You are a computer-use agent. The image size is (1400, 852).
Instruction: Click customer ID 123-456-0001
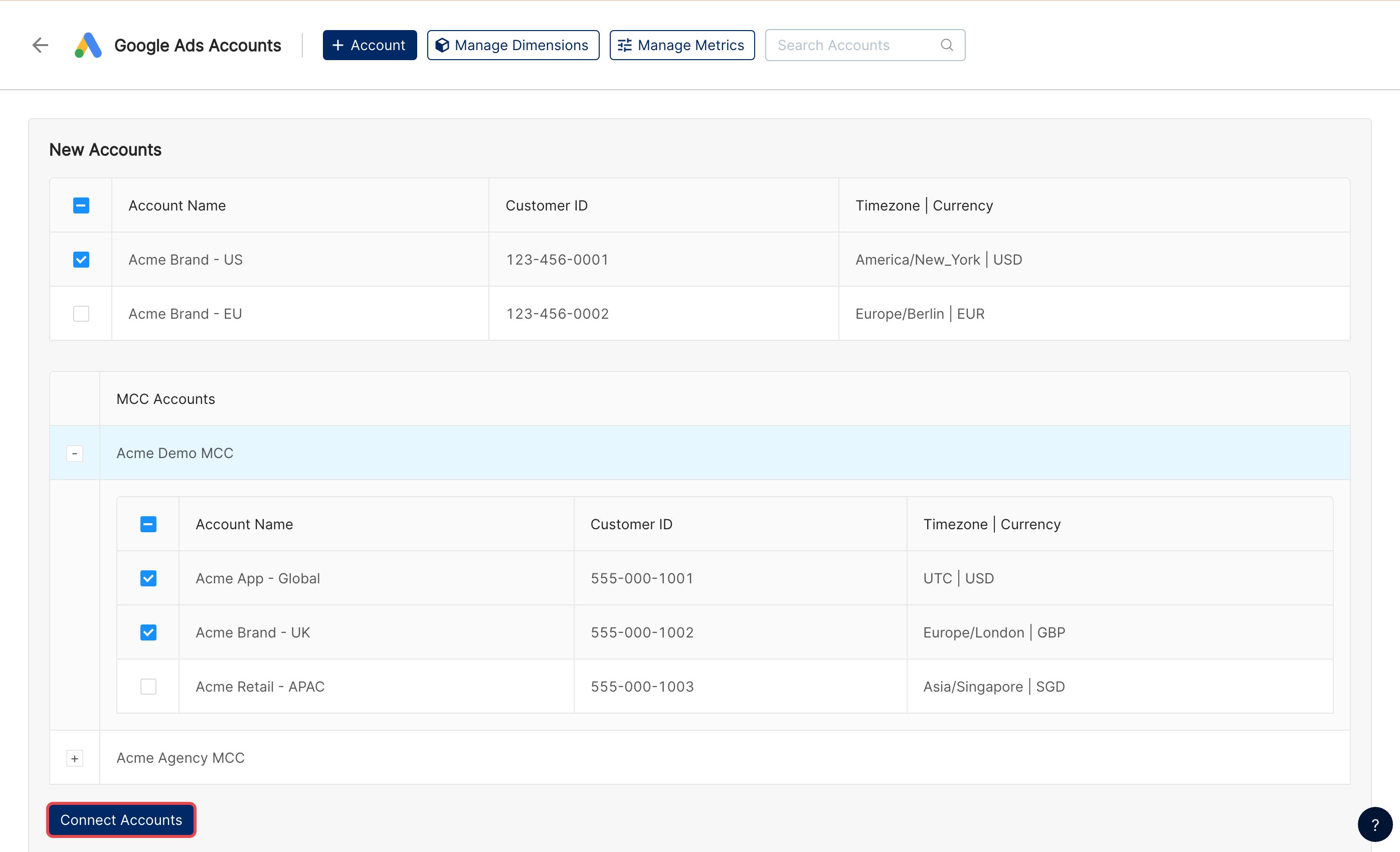coord(558,260)
